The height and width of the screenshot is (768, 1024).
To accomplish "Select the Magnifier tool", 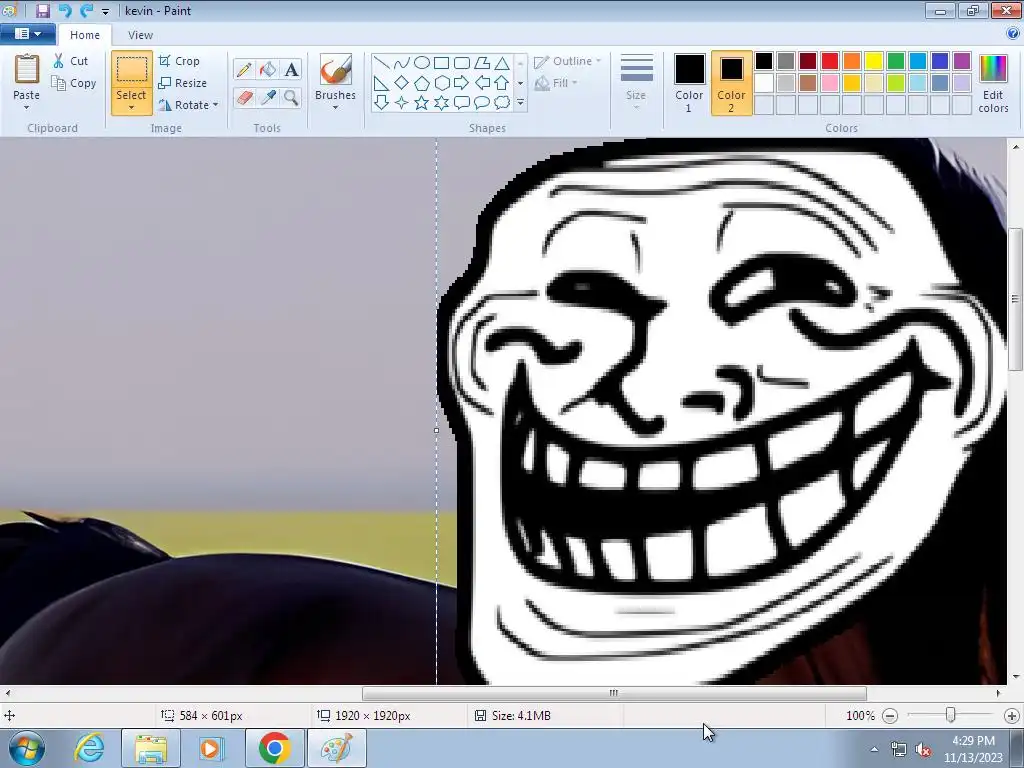I will coord(291,97).
